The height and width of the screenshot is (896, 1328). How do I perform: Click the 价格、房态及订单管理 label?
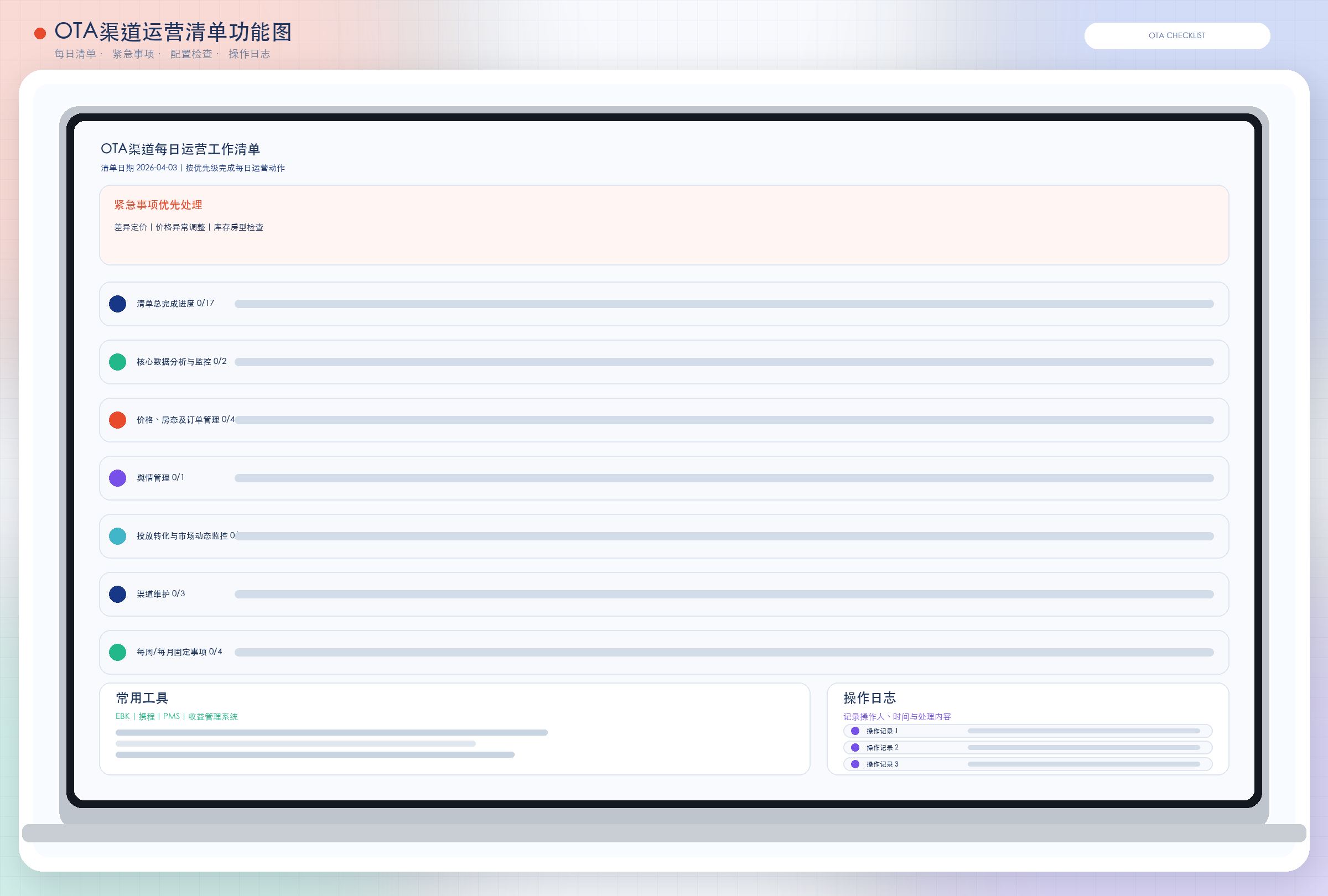(186, 420)
